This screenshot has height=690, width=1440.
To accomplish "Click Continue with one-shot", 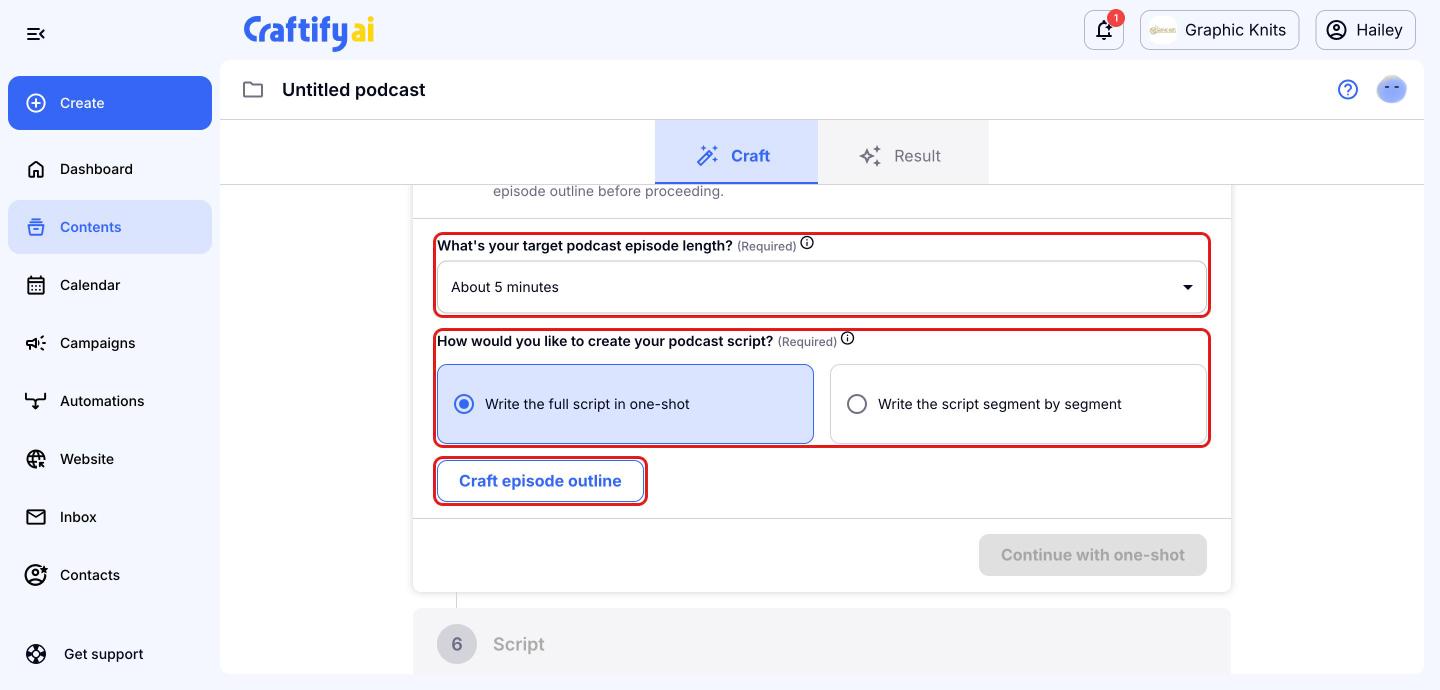I will pos(1093,555).
